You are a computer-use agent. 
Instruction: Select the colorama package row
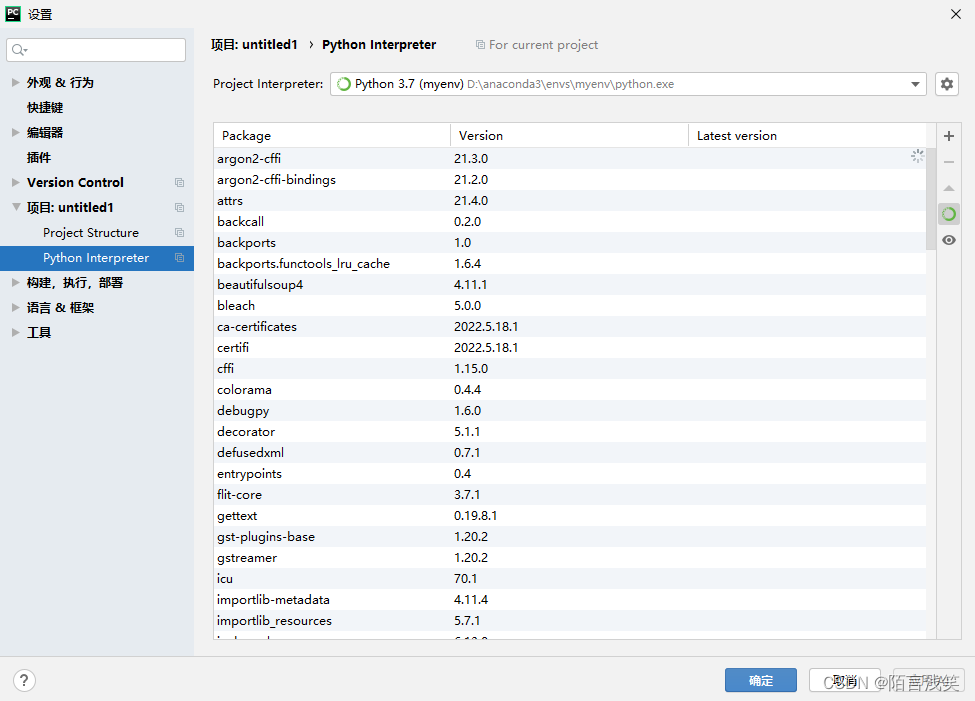[x=570, y=389]
